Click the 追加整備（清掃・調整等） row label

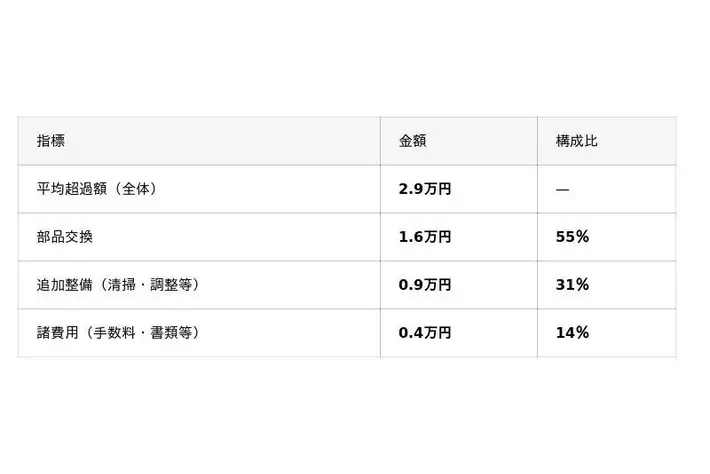pyautogui.click(x=119, y=285)
